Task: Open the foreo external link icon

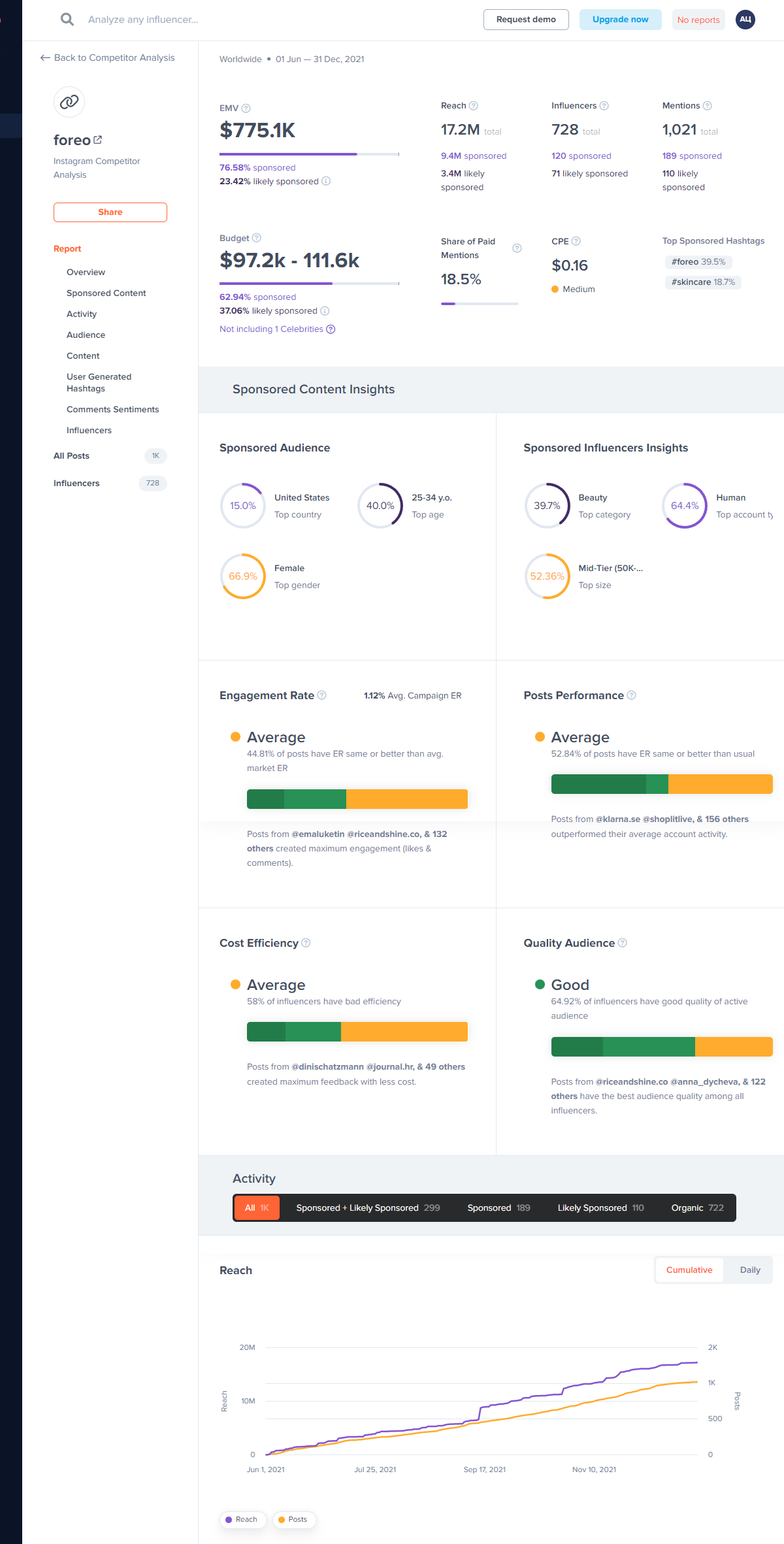Action: [x=98, y=140]
